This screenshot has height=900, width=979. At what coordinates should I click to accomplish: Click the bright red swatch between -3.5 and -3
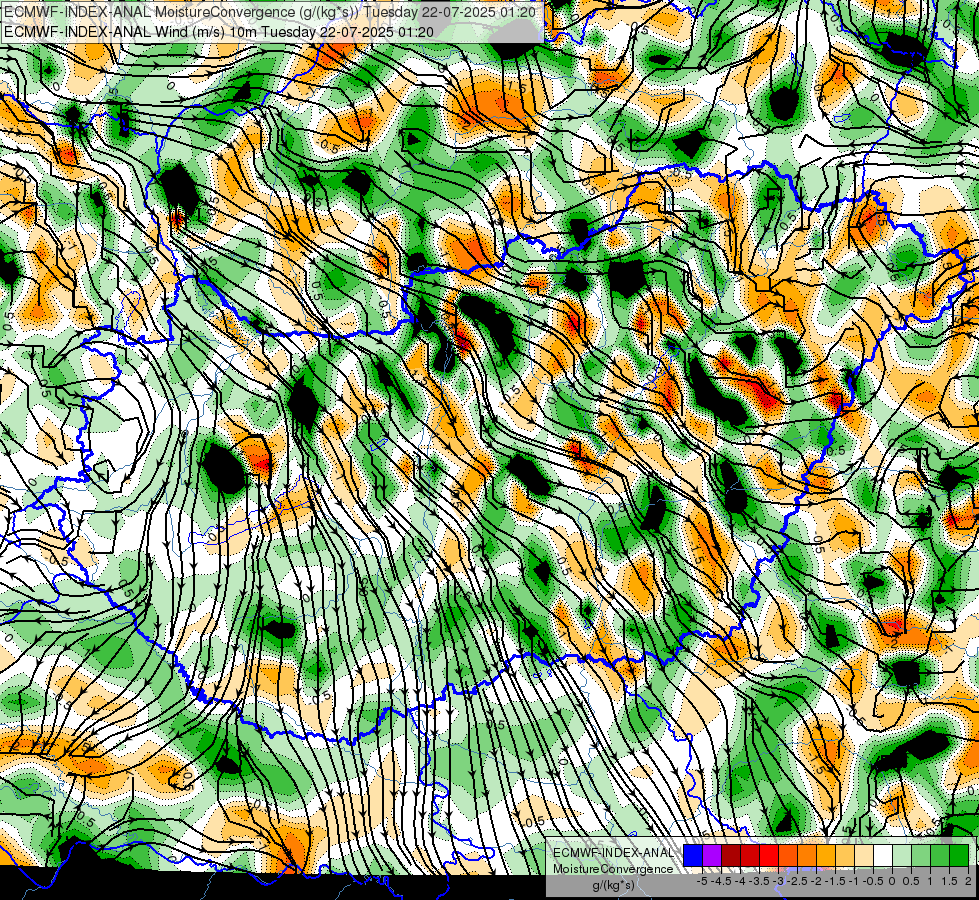[769, 855]
